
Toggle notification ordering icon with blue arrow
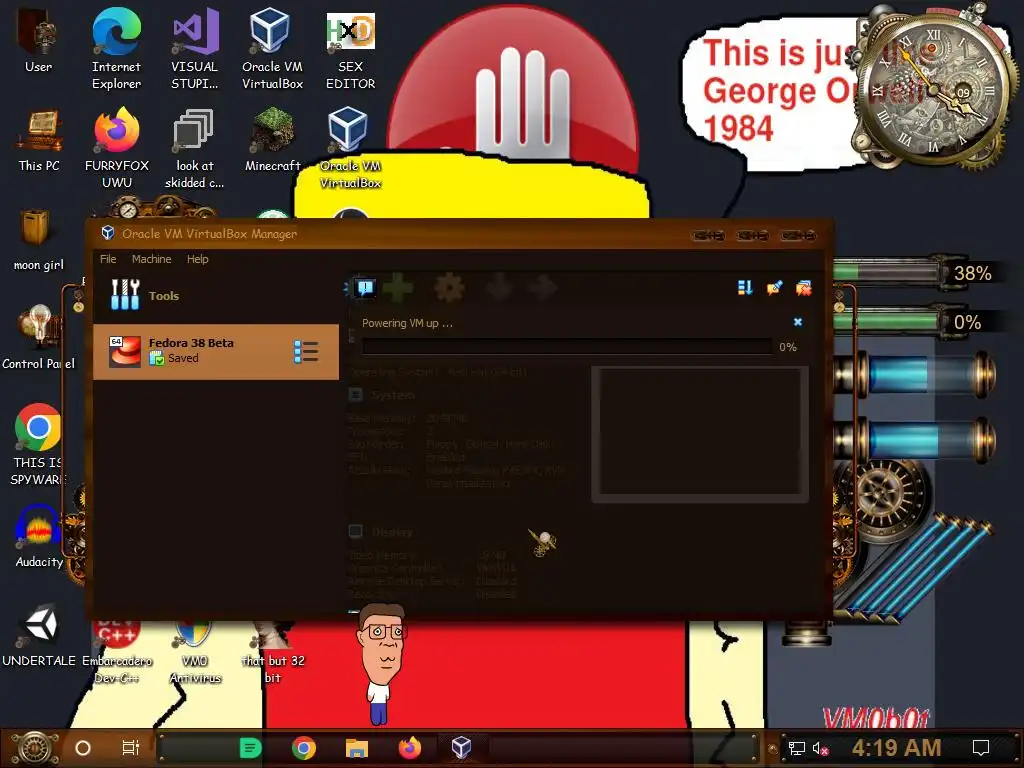click(x=745, y=288)
